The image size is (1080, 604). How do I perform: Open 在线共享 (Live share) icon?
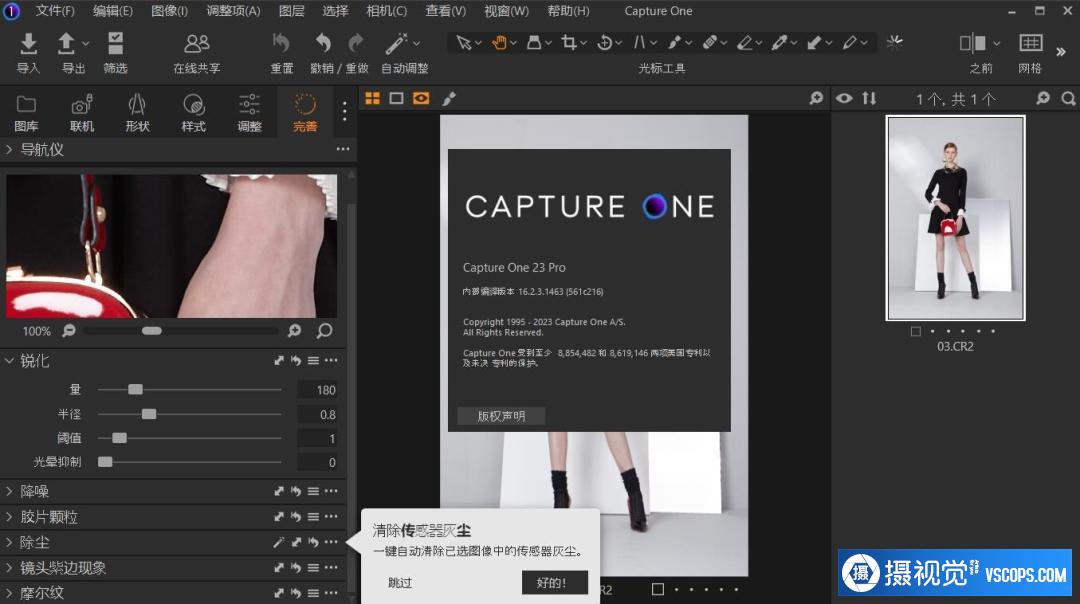(196, 43)
